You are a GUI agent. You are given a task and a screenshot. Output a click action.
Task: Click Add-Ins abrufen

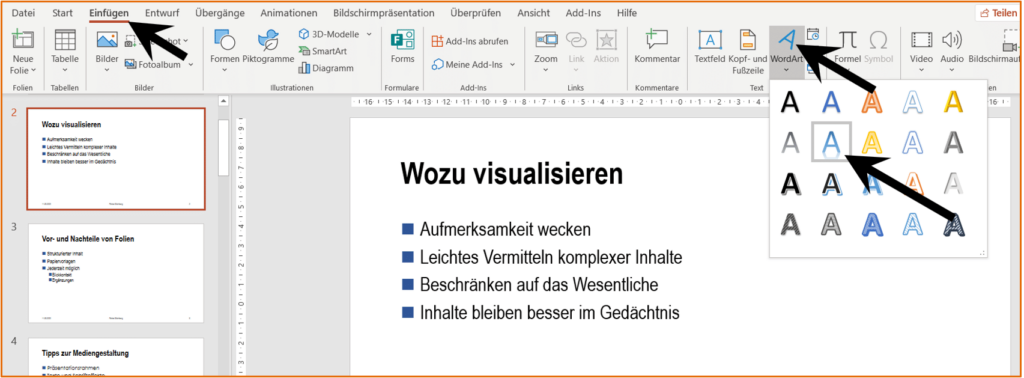coord(470,41)
